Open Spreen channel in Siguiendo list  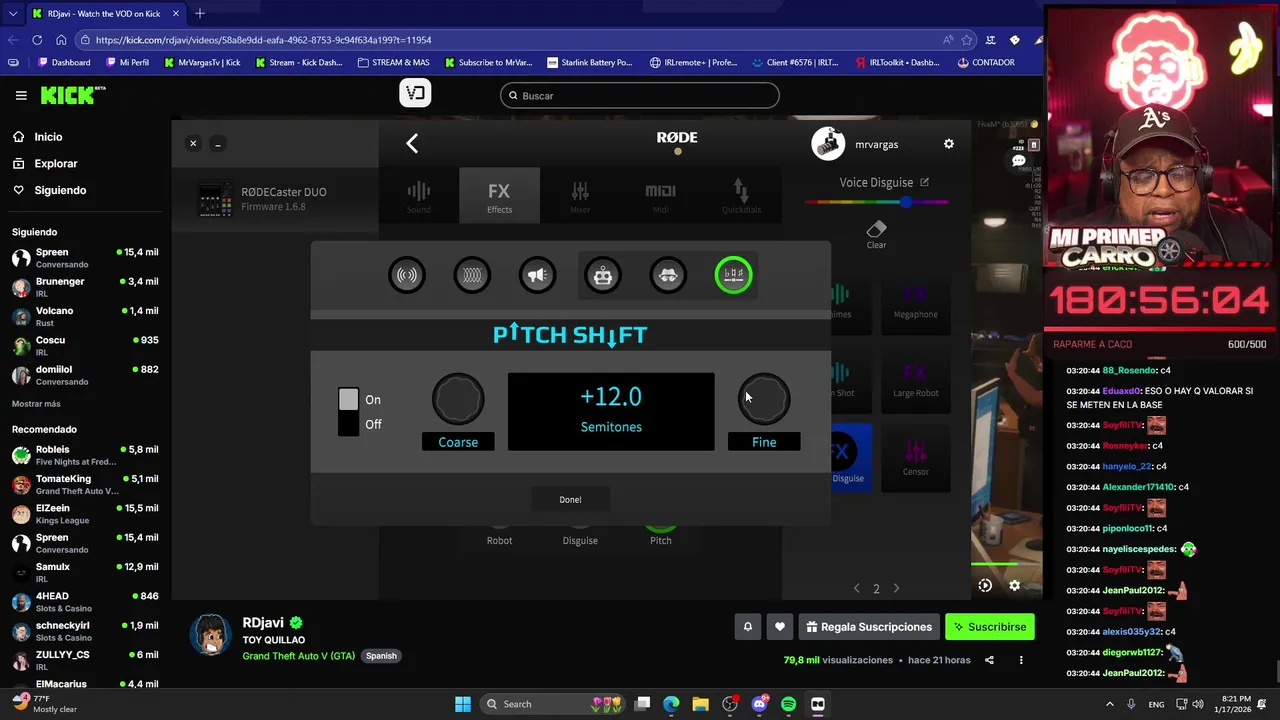(x=85, y=258)
